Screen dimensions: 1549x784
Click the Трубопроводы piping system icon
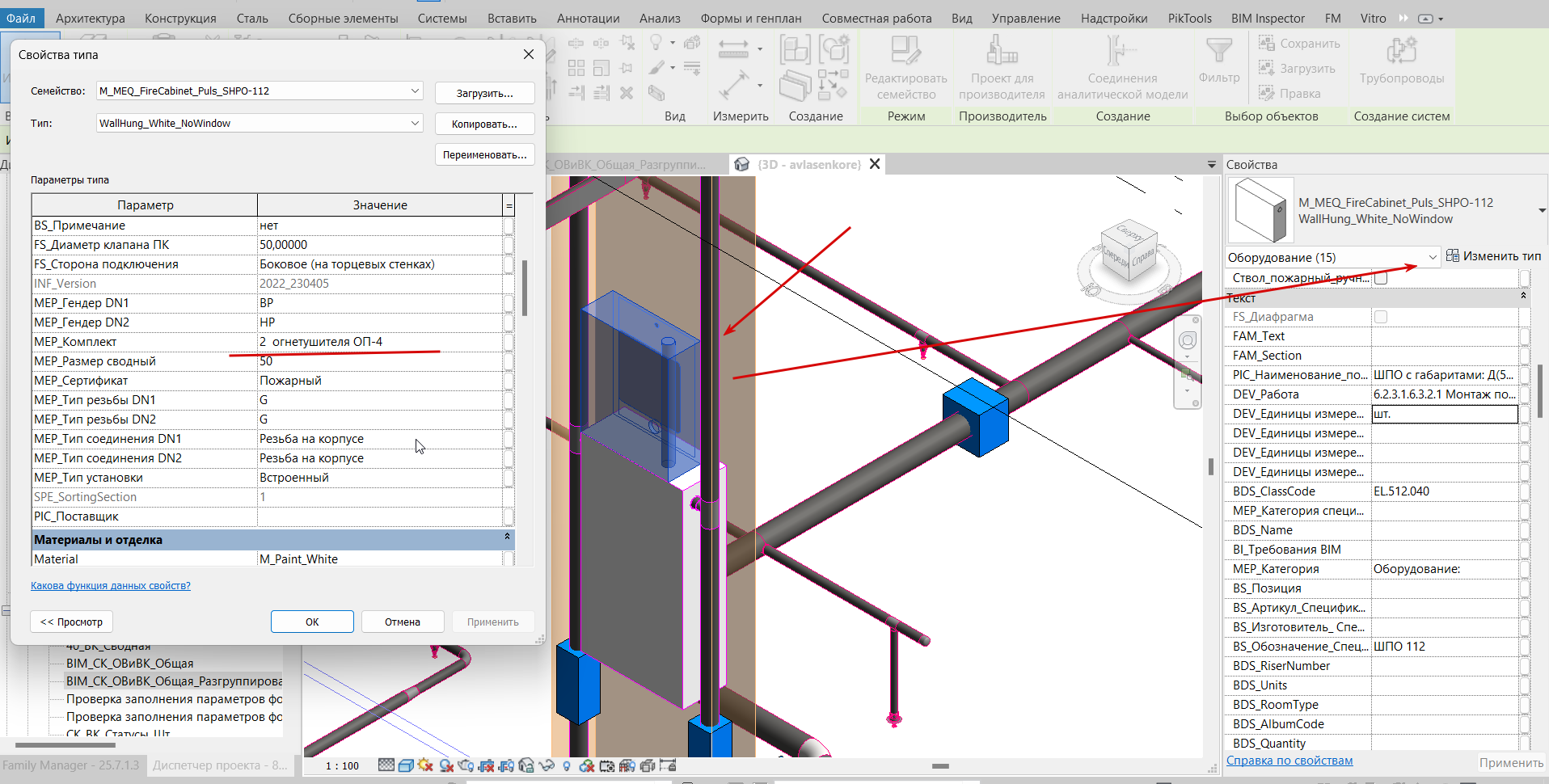pyautogui.click(x=1401, y=52)
